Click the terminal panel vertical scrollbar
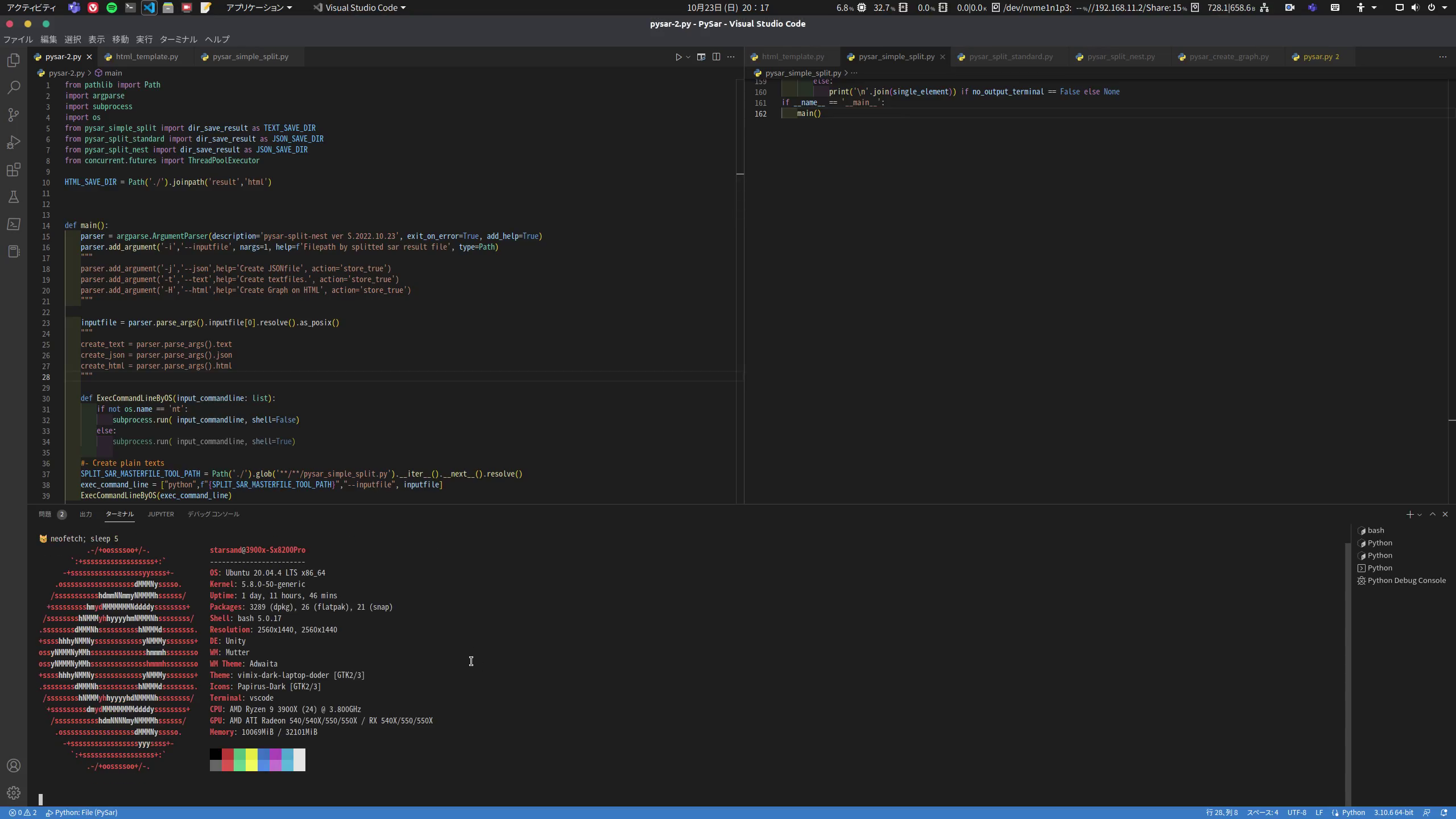 (1347, 674)
